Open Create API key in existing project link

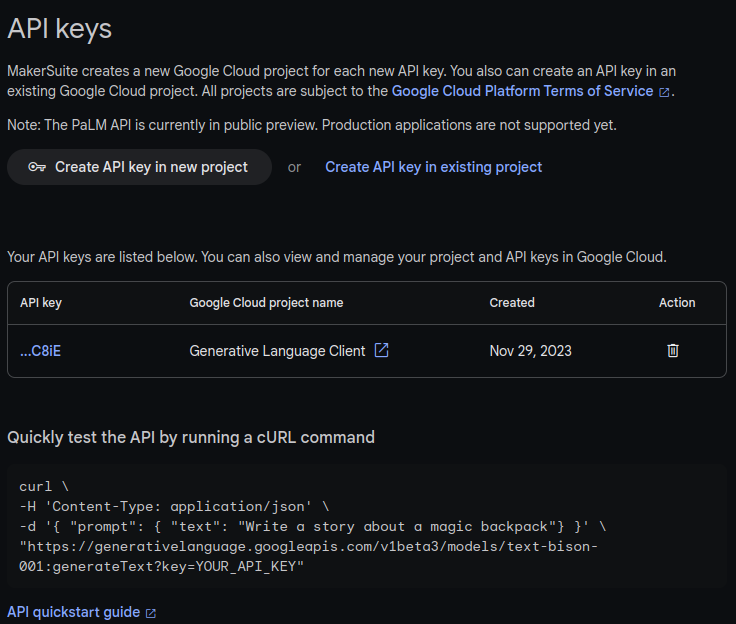(x=433, y=167)
